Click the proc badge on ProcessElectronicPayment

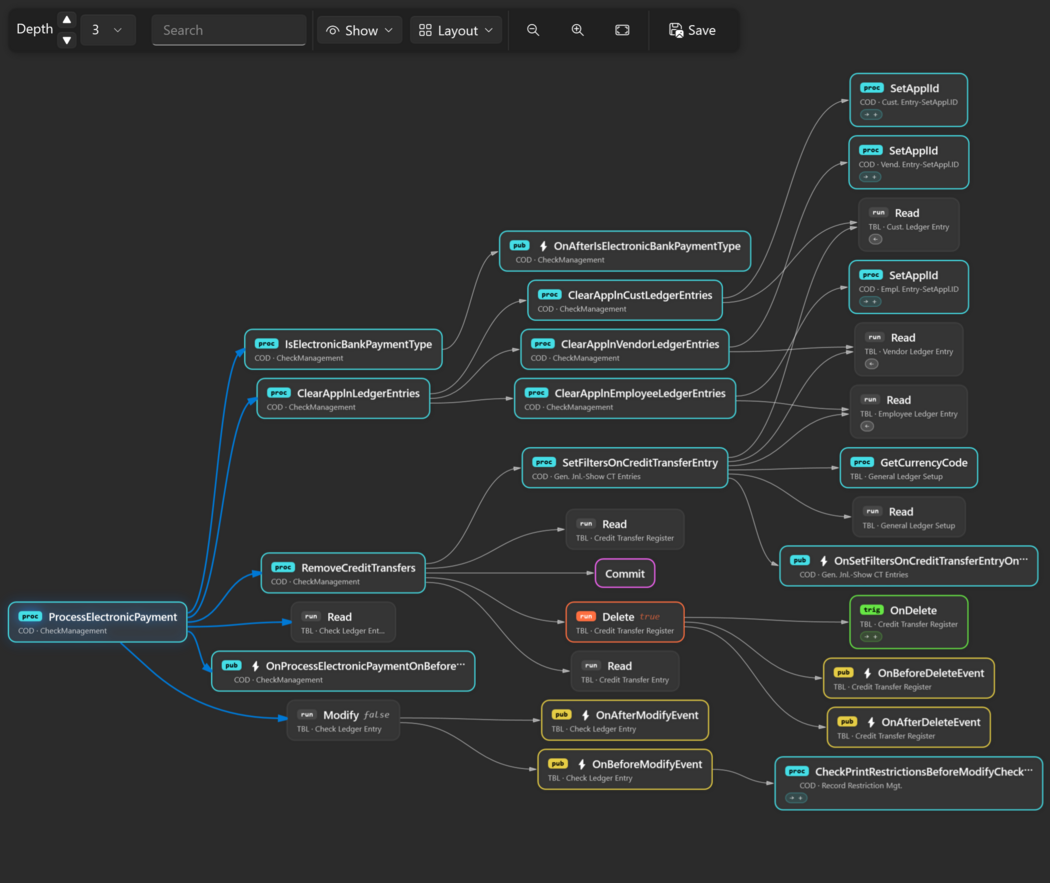pyautogui.click(x=30, y=617)
